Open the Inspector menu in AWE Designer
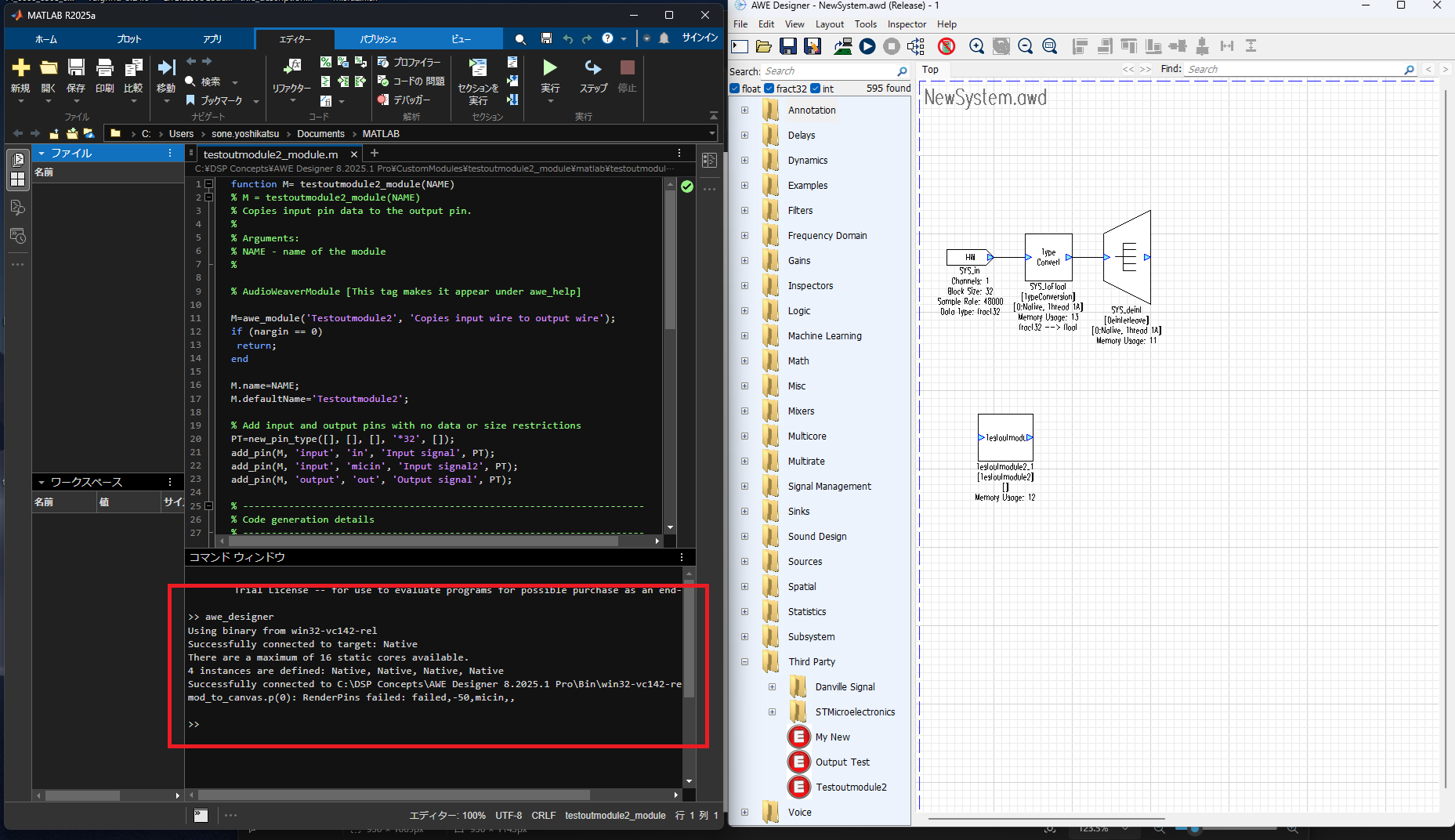 907,24
